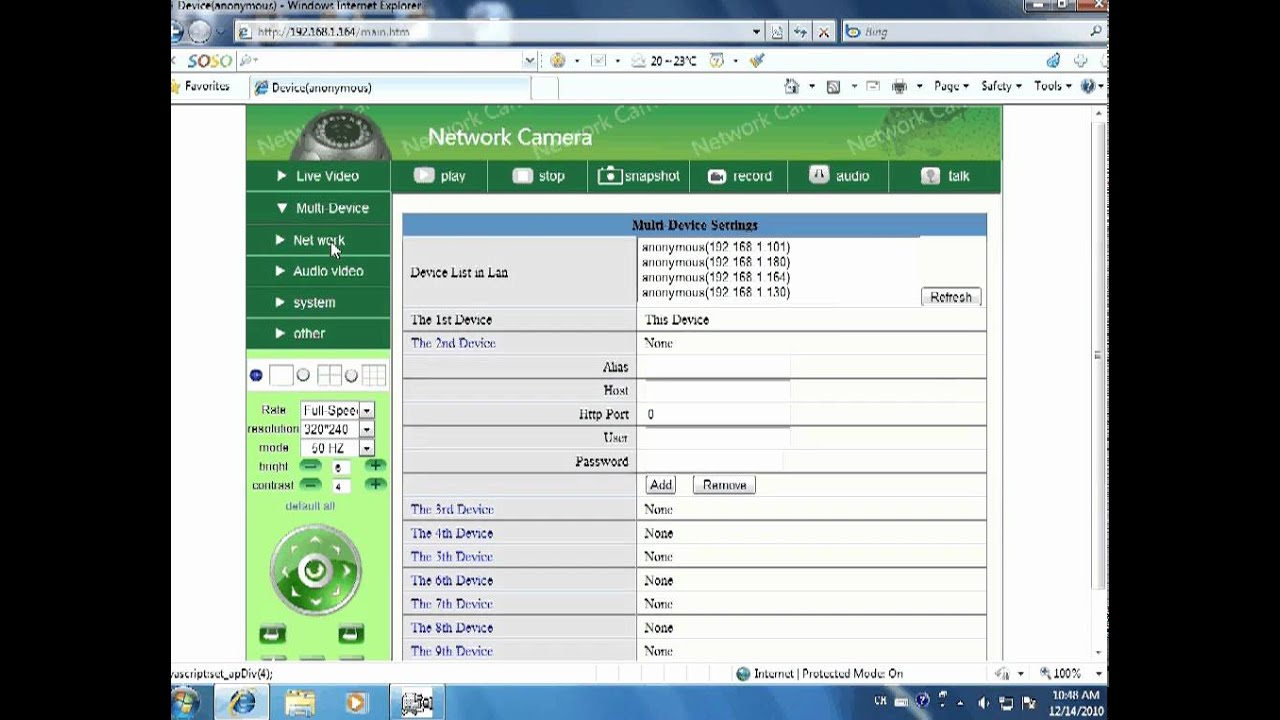Open the other menu

[318, 333]
